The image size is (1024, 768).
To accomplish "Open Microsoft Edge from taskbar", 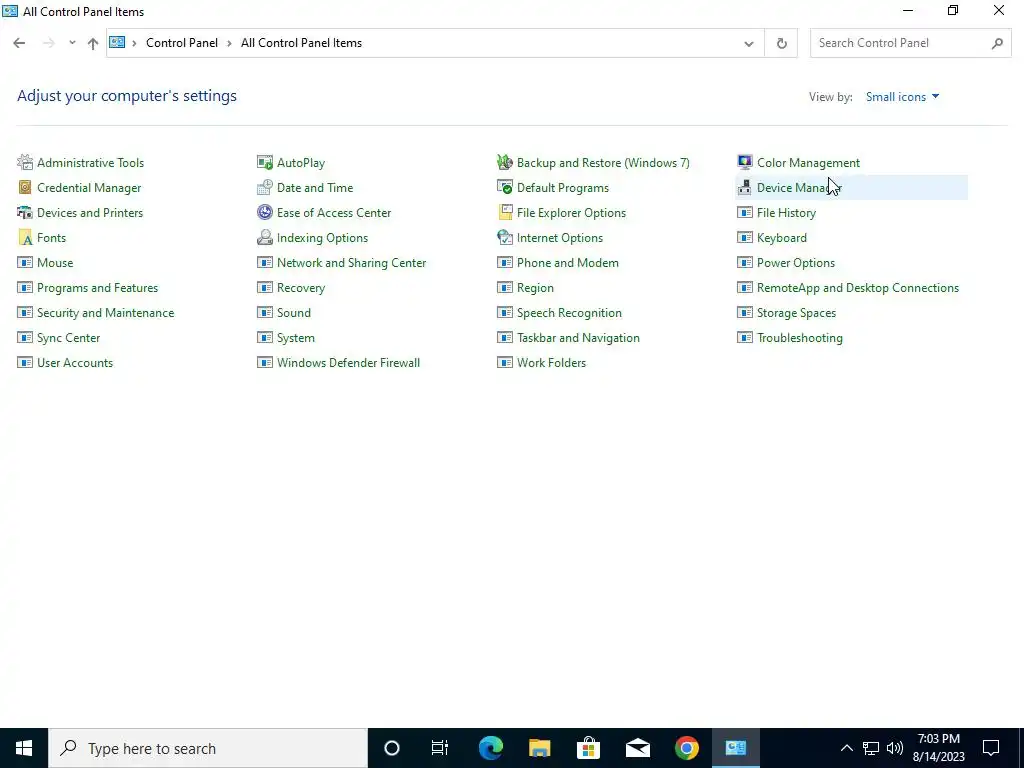I will coord(490,748).
